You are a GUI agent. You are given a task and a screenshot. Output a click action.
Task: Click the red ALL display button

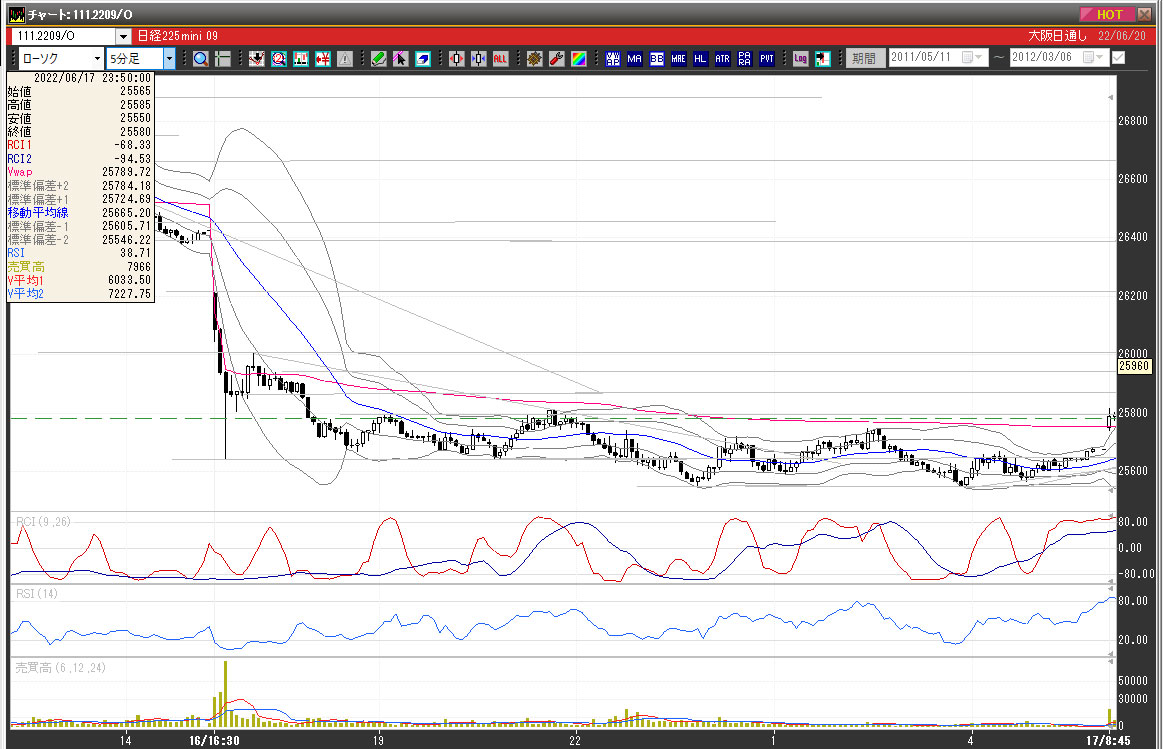coord(501,59)
